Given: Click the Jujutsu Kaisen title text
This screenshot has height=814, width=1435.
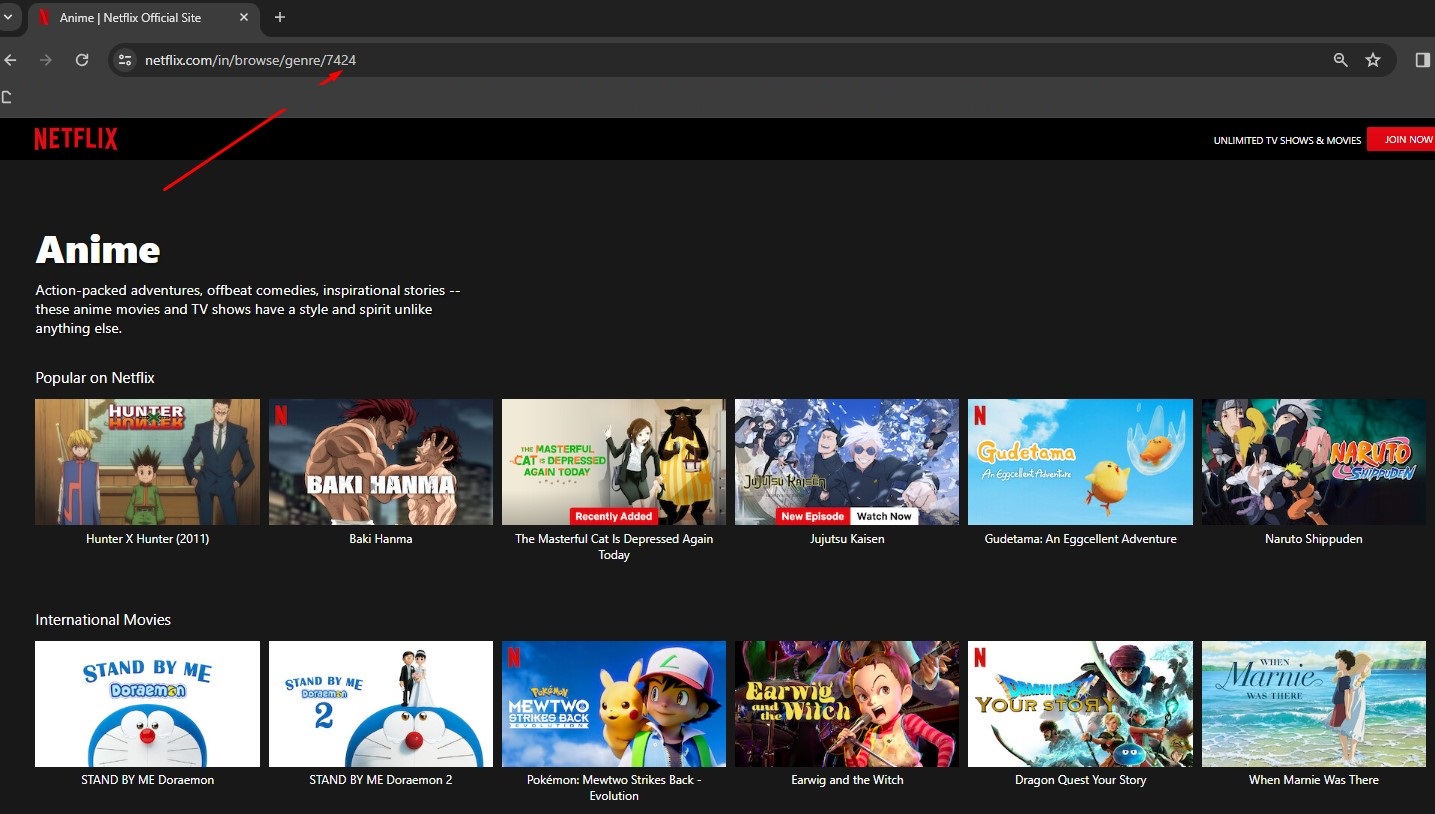Looking at the screenshot, I should (847, 539).
